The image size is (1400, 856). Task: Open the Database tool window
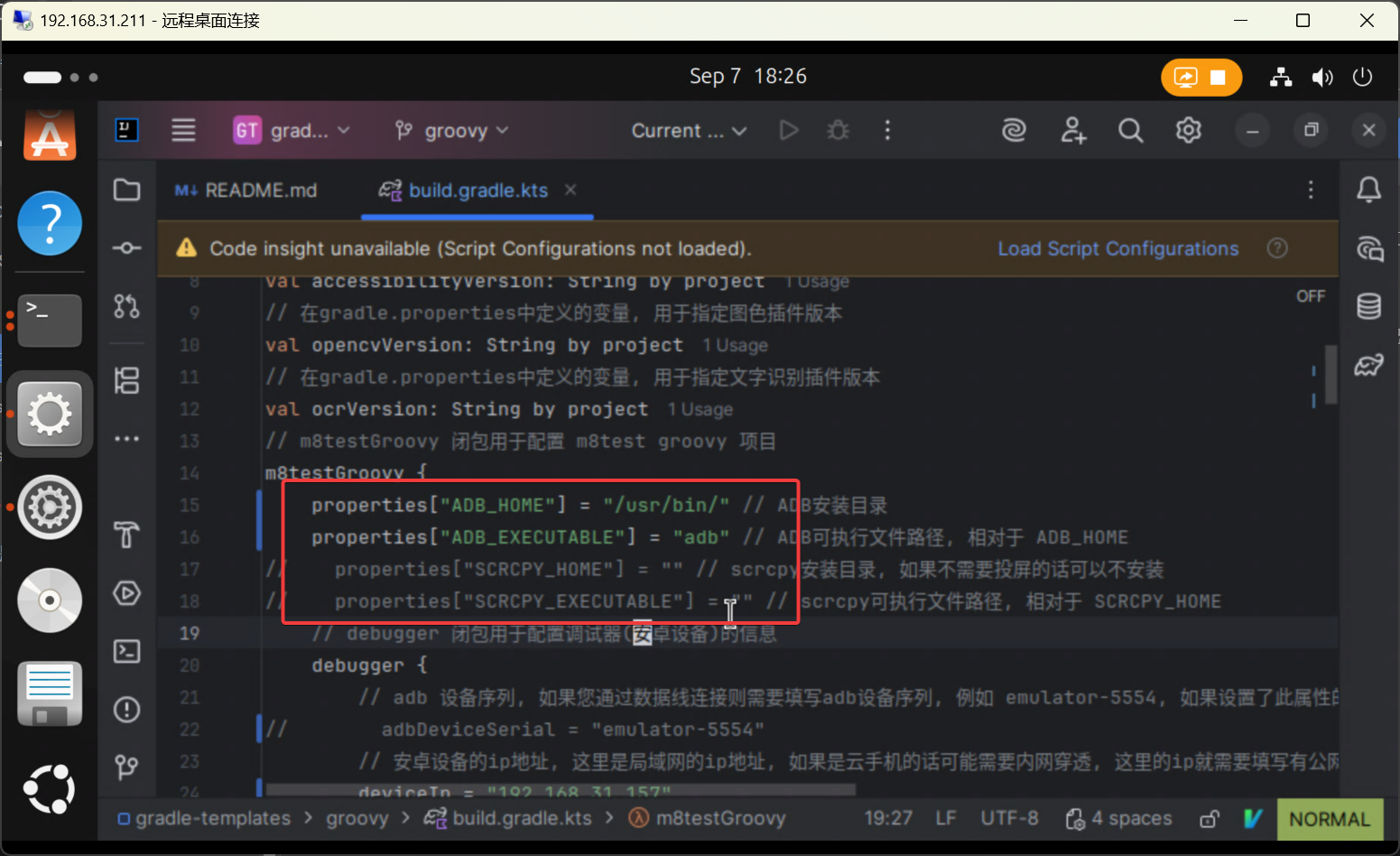click(1368, 307)
